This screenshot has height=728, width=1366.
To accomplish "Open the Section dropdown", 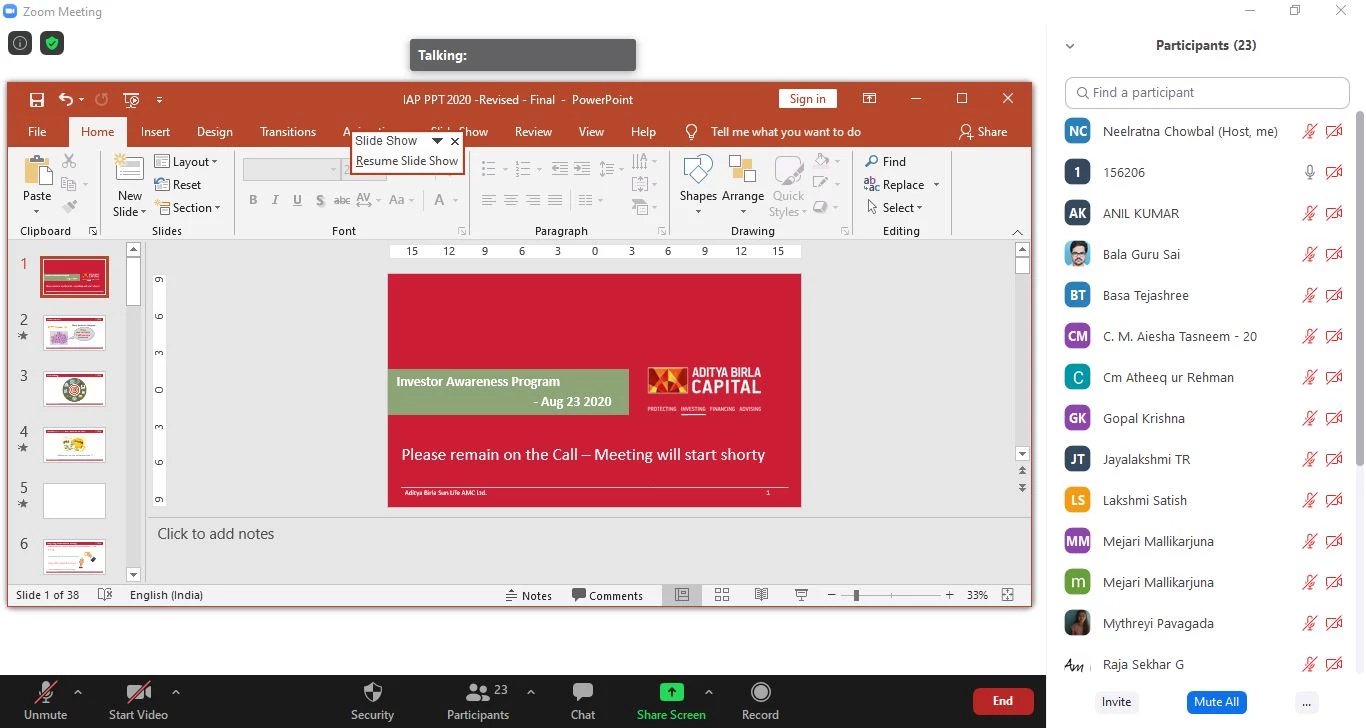I will tap(187, 208).
